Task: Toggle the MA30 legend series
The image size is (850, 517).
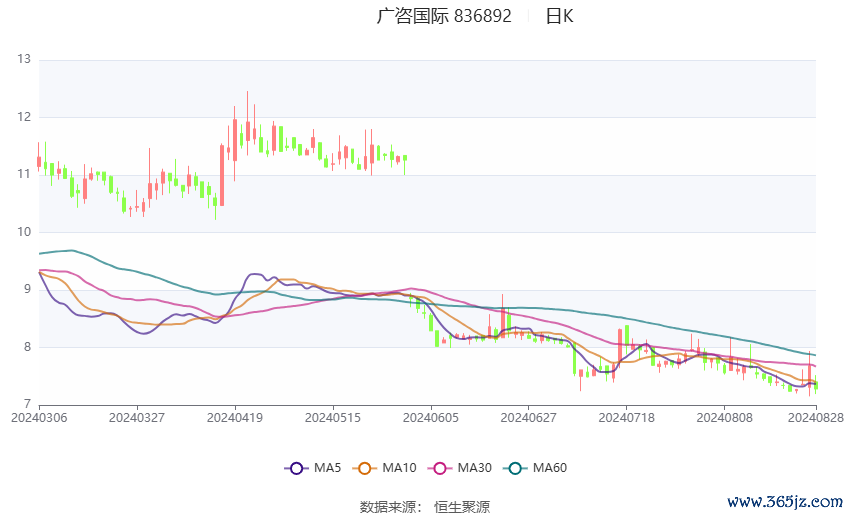Action: coord(460,468)
